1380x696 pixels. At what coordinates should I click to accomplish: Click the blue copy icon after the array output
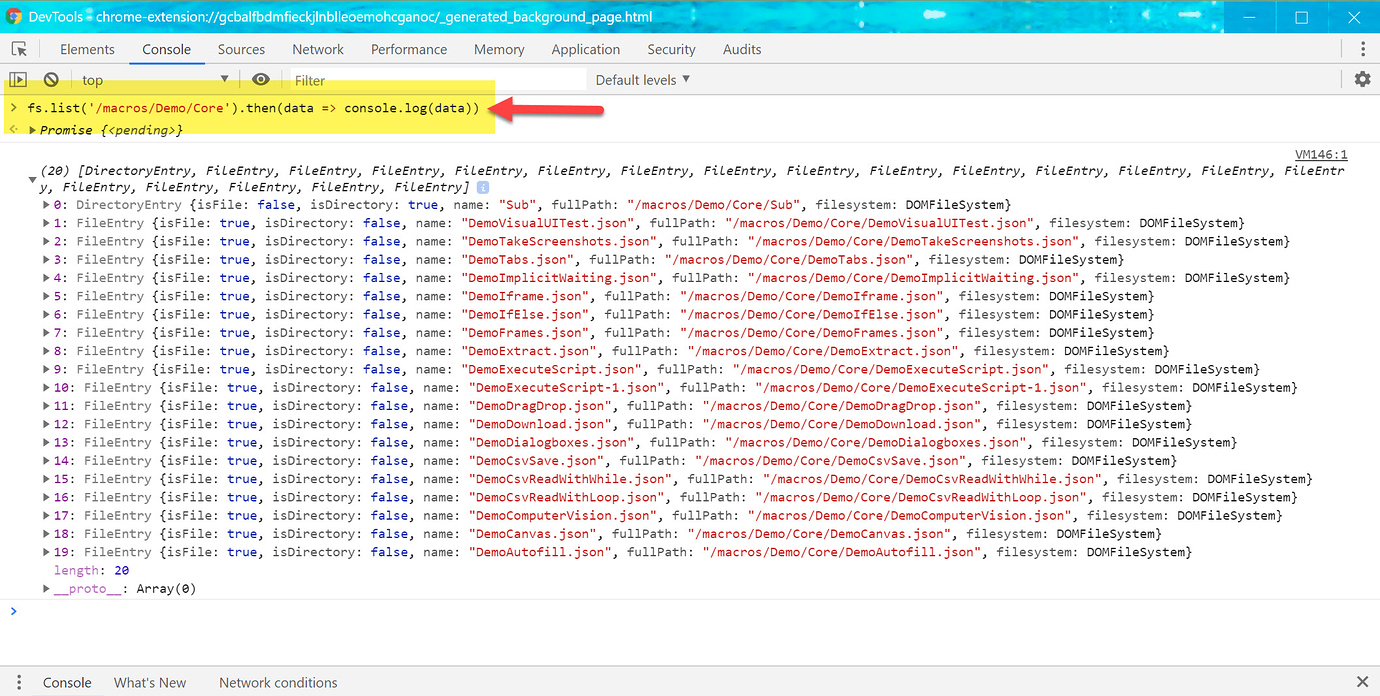(483, 186)
